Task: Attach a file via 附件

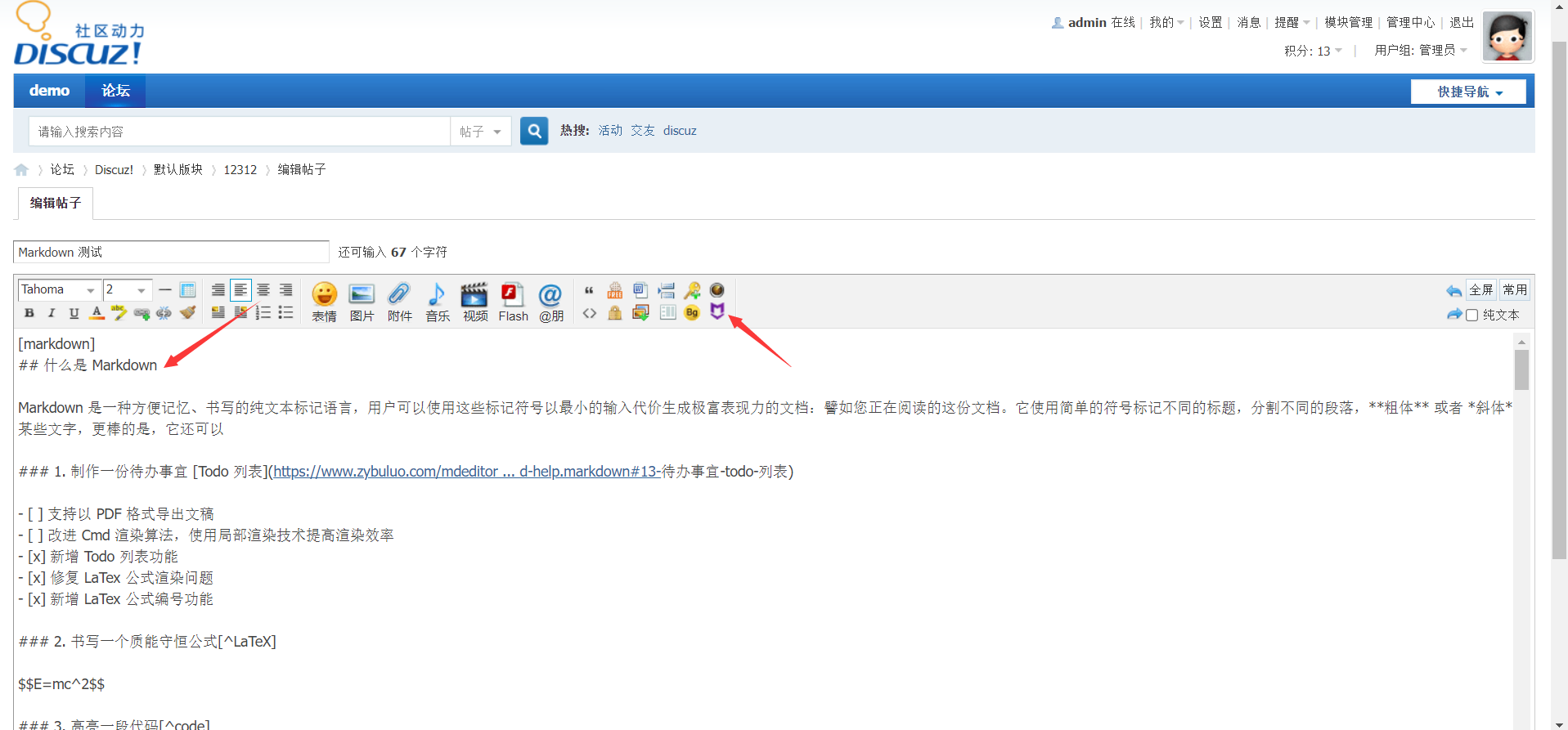Action: click(400, 302)
